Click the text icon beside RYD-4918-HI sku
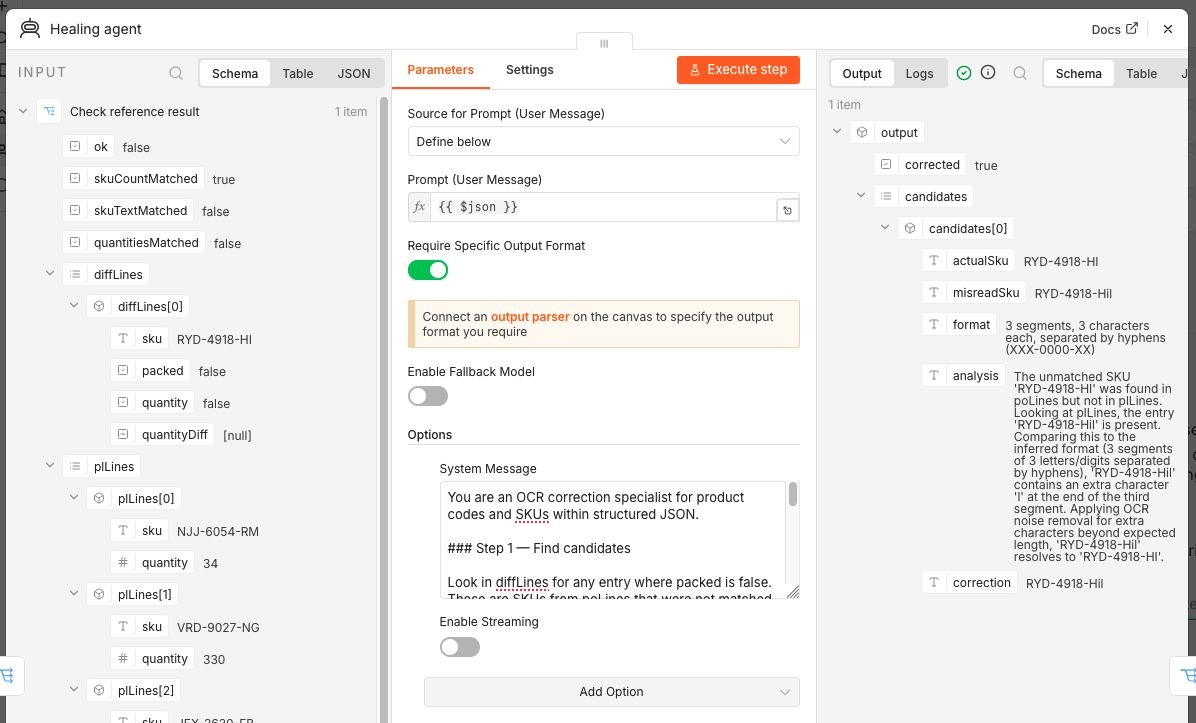1196x723 pixels. click(x=123, y=339)
